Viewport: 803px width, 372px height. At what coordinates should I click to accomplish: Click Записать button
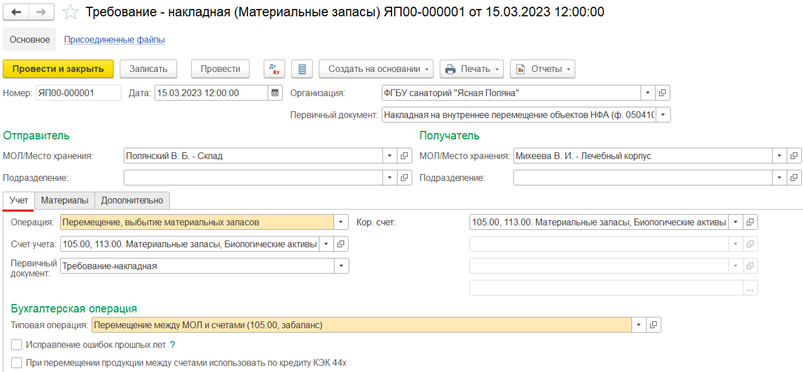pyautogui.click(x=148, y=69)
